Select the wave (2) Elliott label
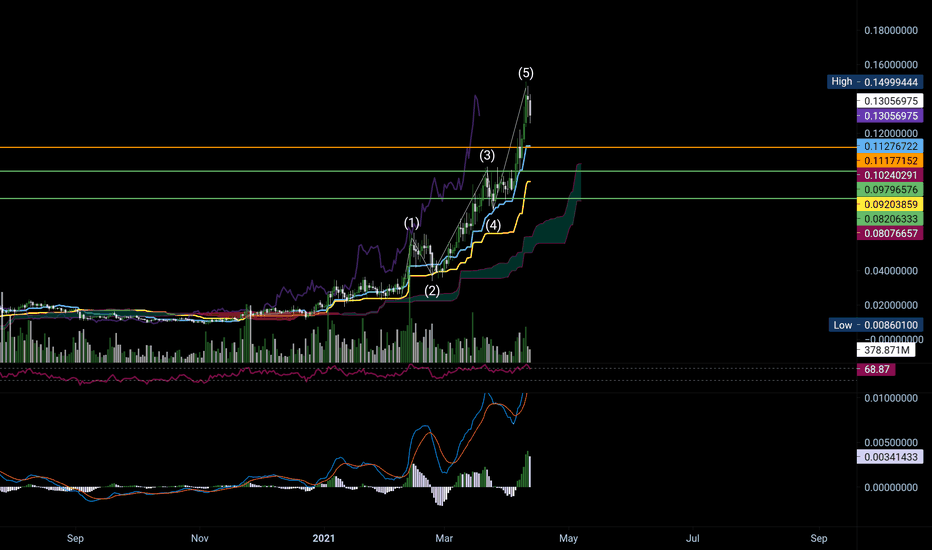 [432, 291]
